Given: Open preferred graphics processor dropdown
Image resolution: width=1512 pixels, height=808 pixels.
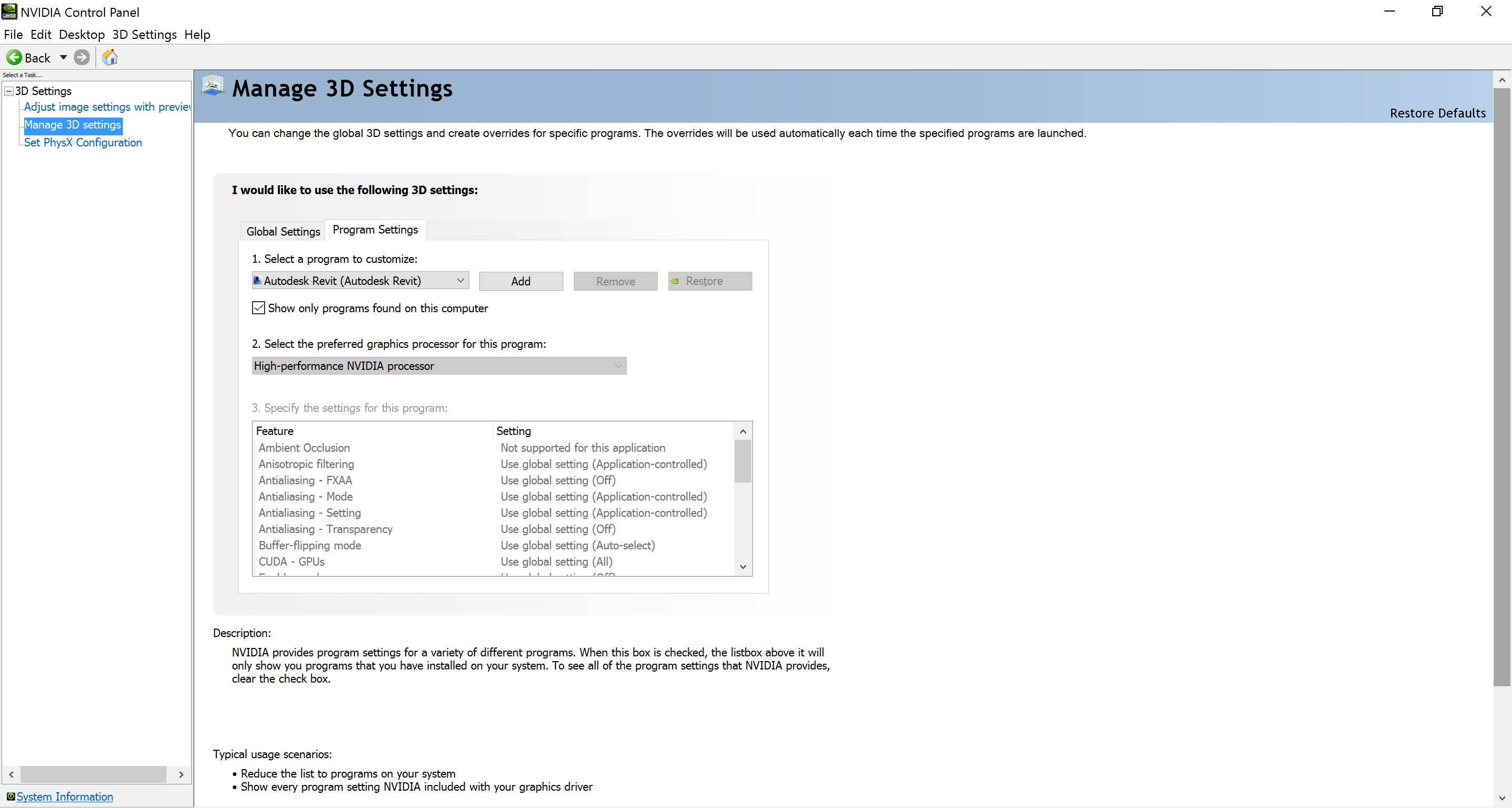Looking at the screenshot, I should [x=617, y=366].
